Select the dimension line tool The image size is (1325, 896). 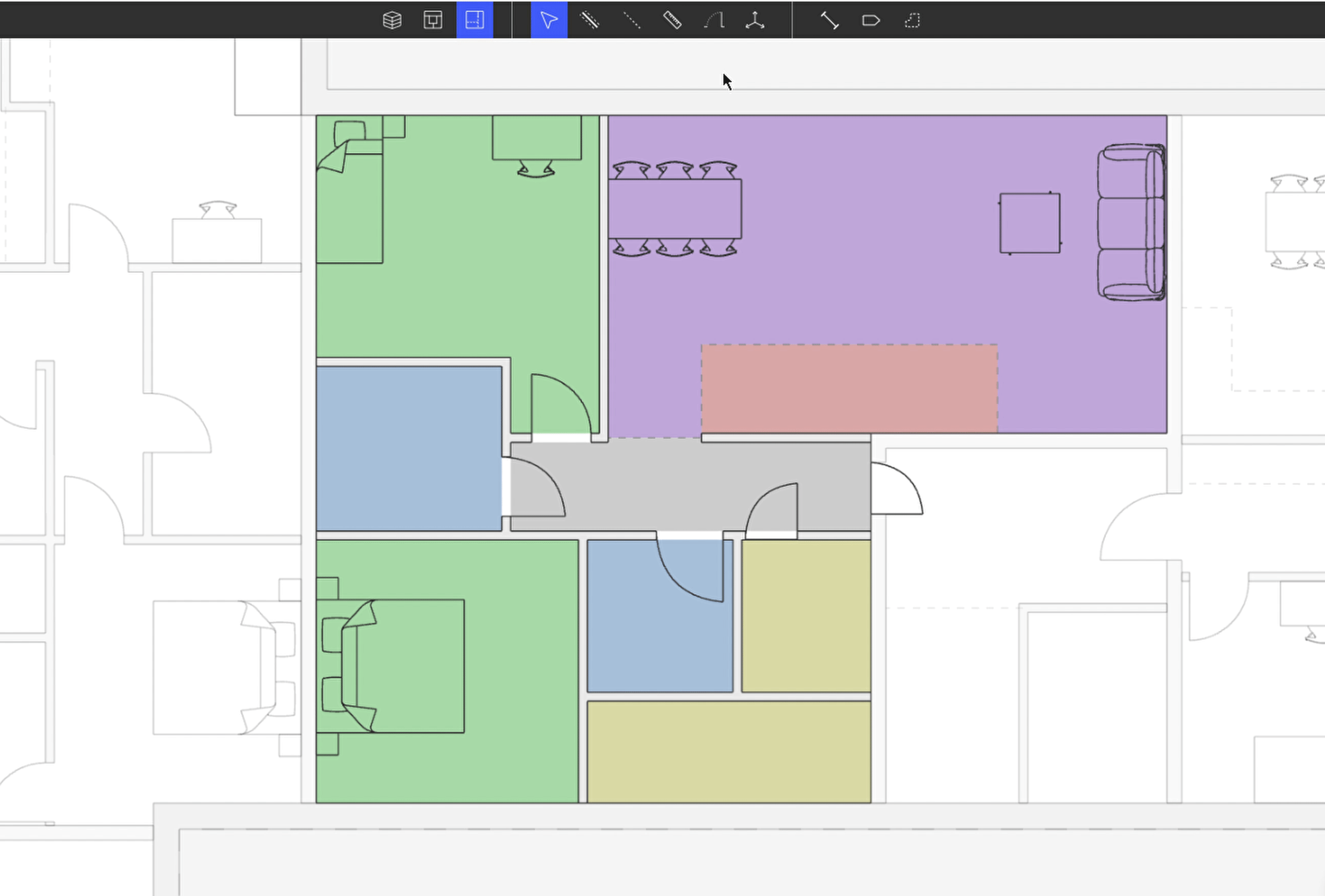(x=829, y=20)
